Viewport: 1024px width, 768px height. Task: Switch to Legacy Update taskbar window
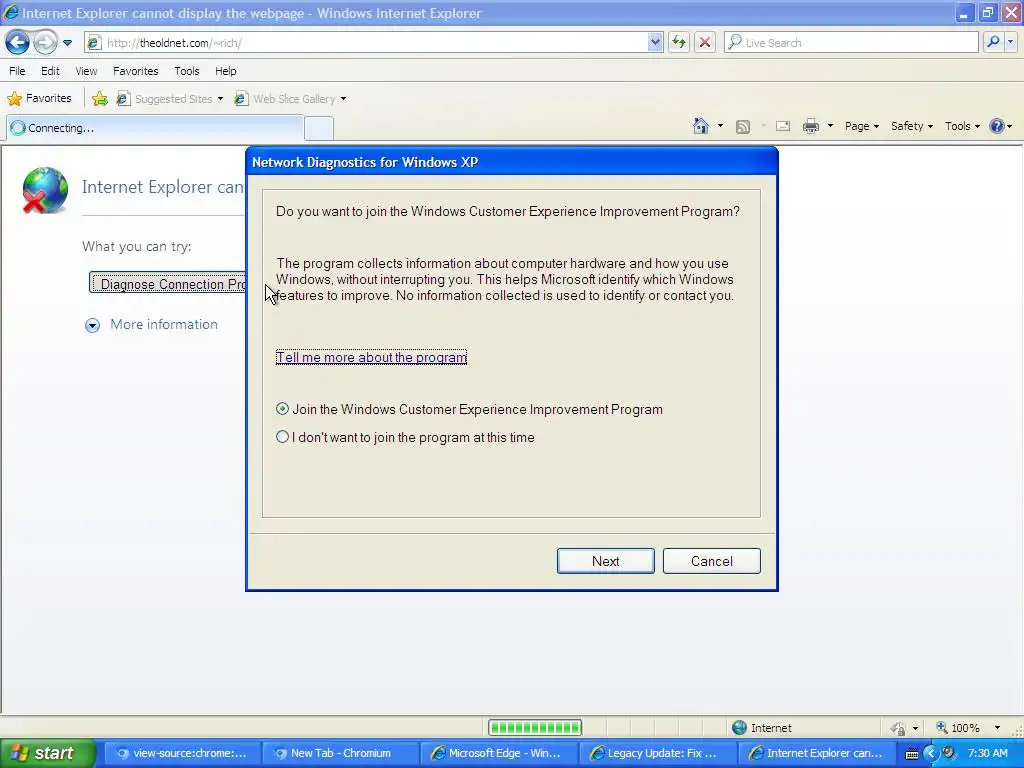656,753
